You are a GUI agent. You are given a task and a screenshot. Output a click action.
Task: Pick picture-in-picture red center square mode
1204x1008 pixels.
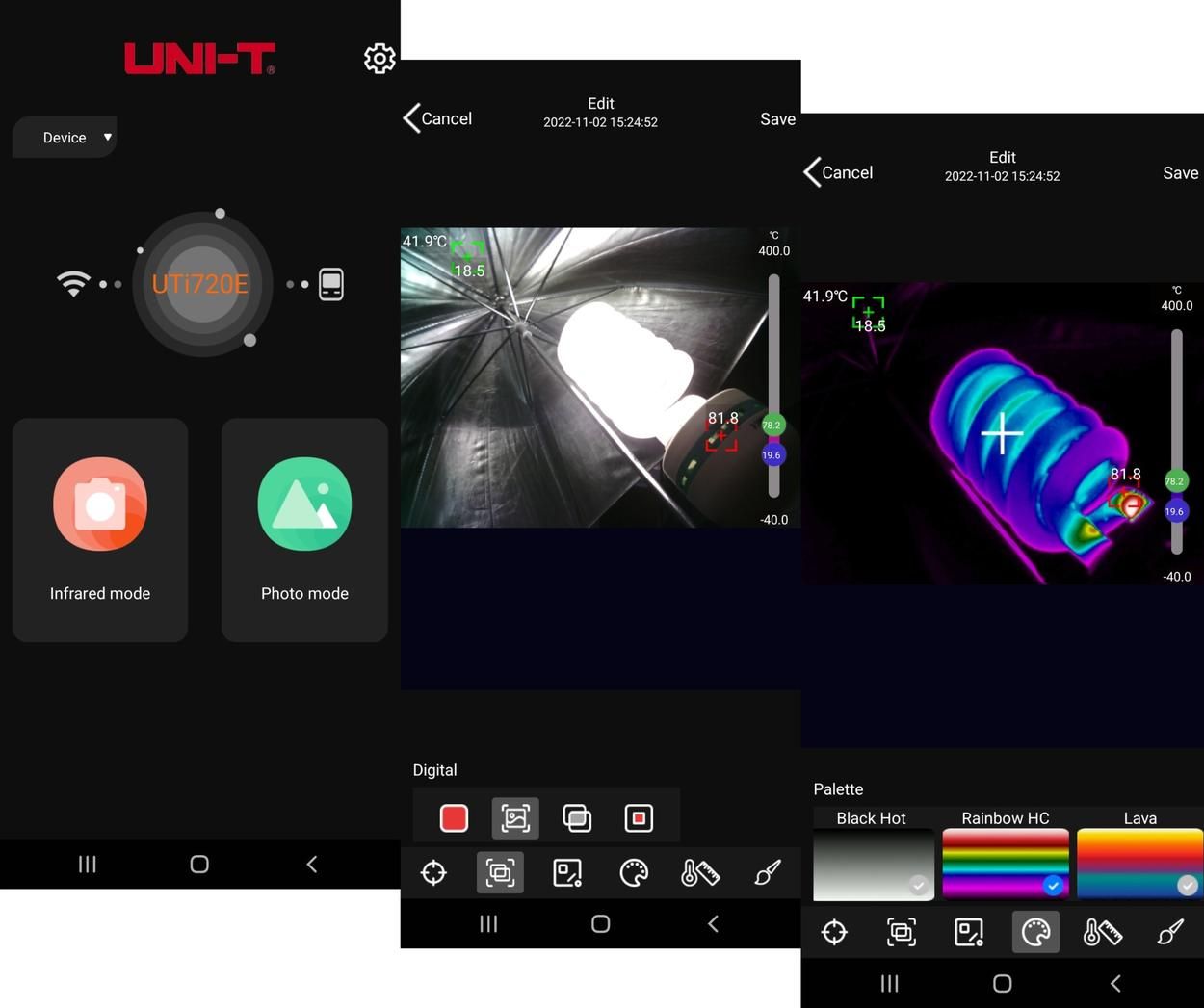click(x=639, y=818)
